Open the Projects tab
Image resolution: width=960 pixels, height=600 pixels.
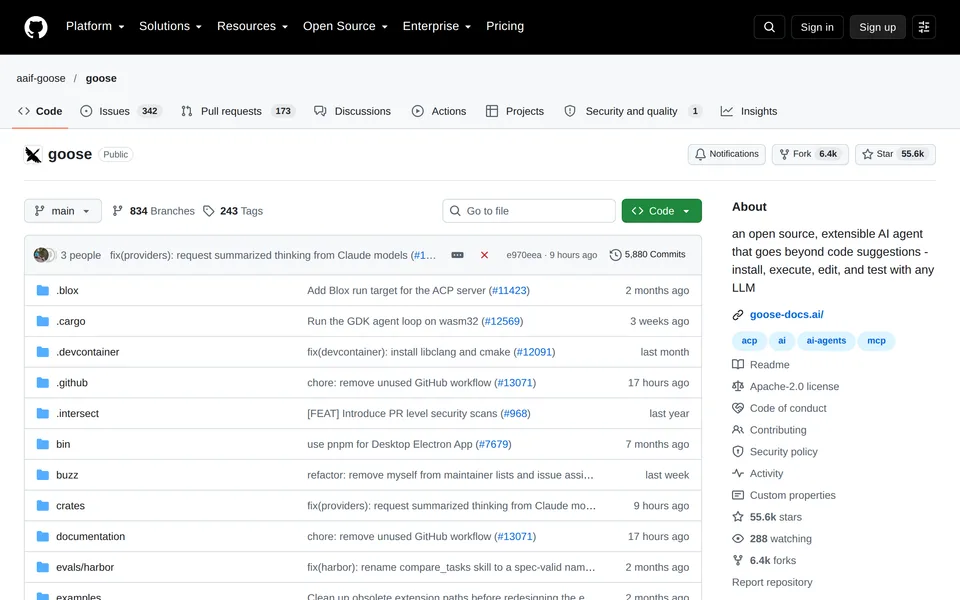[514, 111]
